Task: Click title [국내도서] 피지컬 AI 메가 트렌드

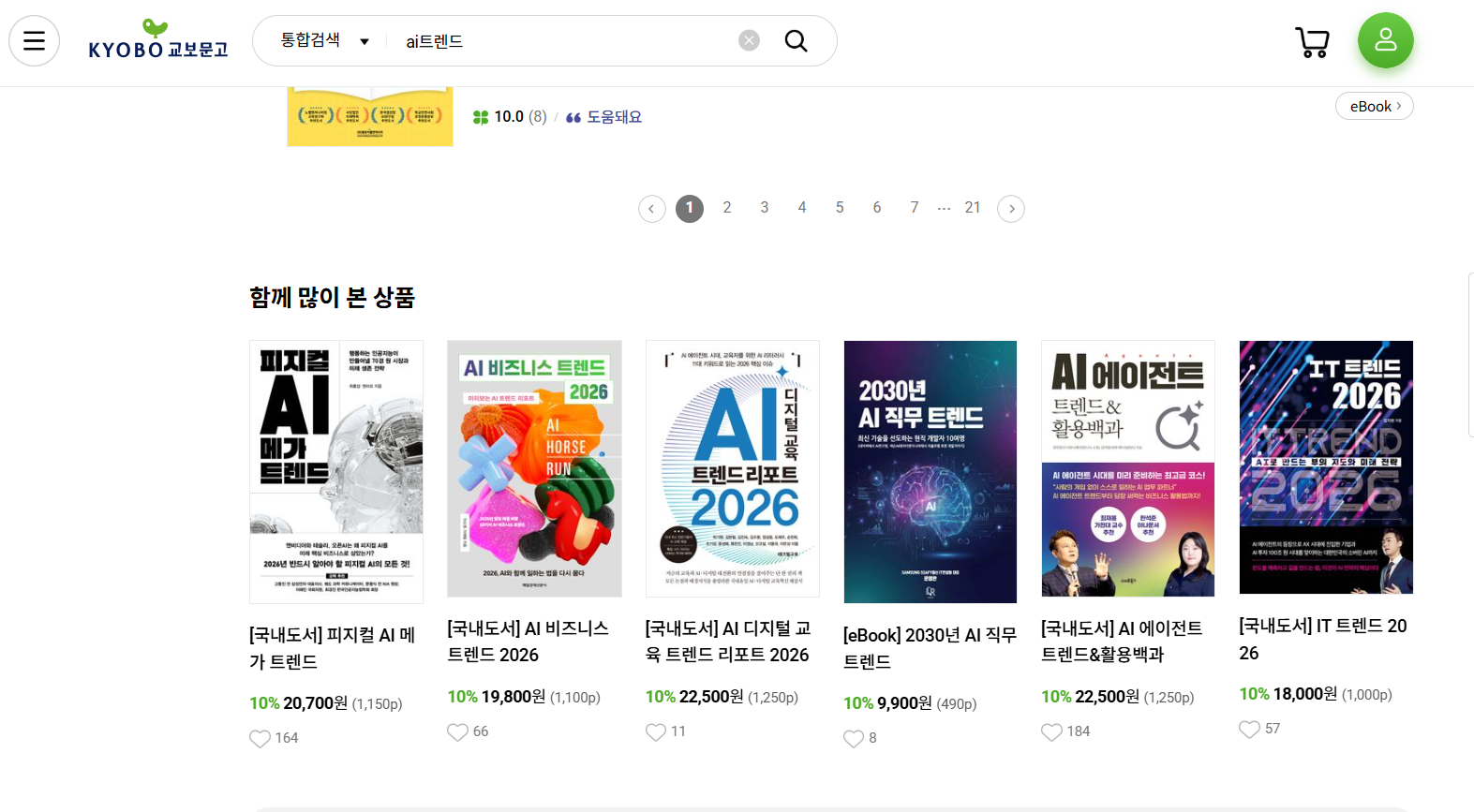Action: click(x=333, y=648)
